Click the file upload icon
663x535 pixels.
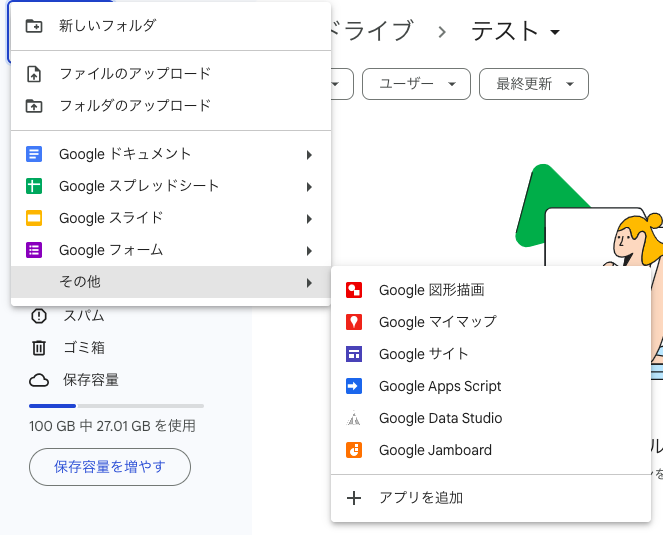pos(34,74)
